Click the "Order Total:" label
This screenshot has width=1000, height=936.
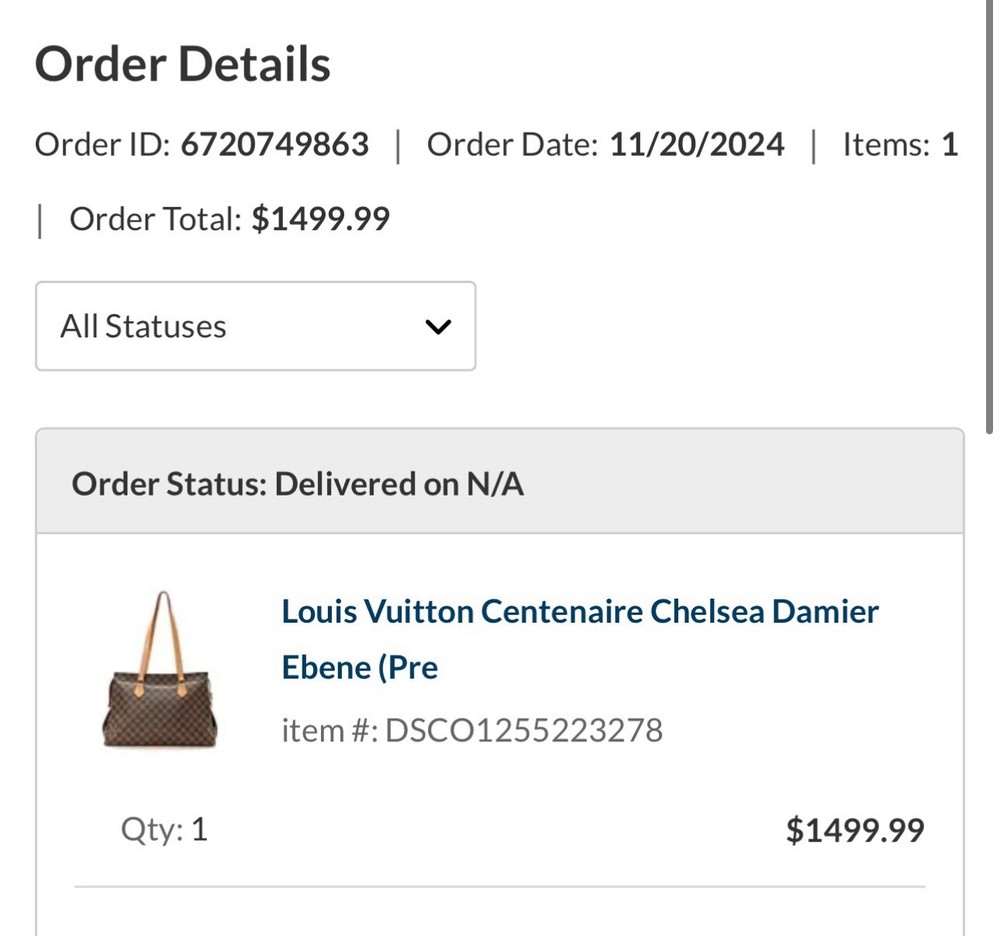click(155, 218)
